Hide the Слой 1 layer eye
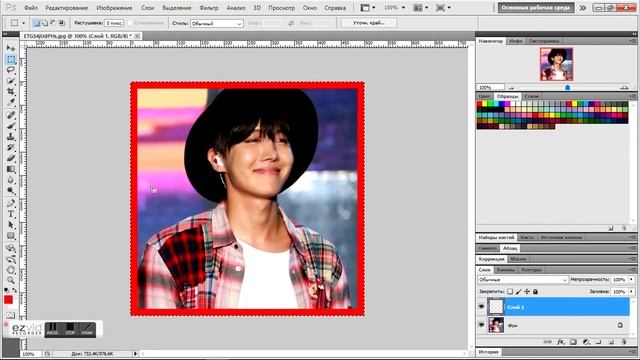Image resolution: width=640 pixels, height=360 pixels. click(x=482, y=307)
